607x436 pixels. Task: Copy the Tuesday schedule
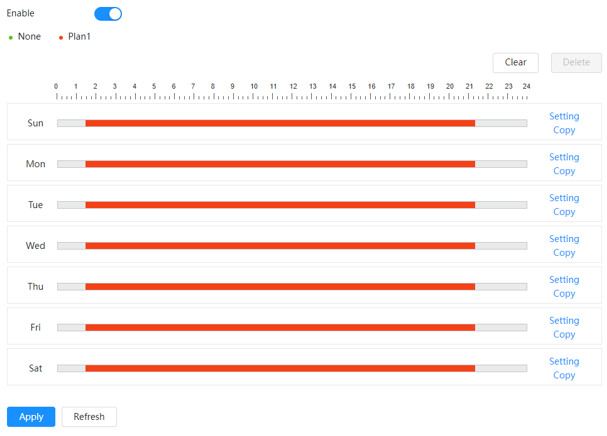[x=564, y=212]
